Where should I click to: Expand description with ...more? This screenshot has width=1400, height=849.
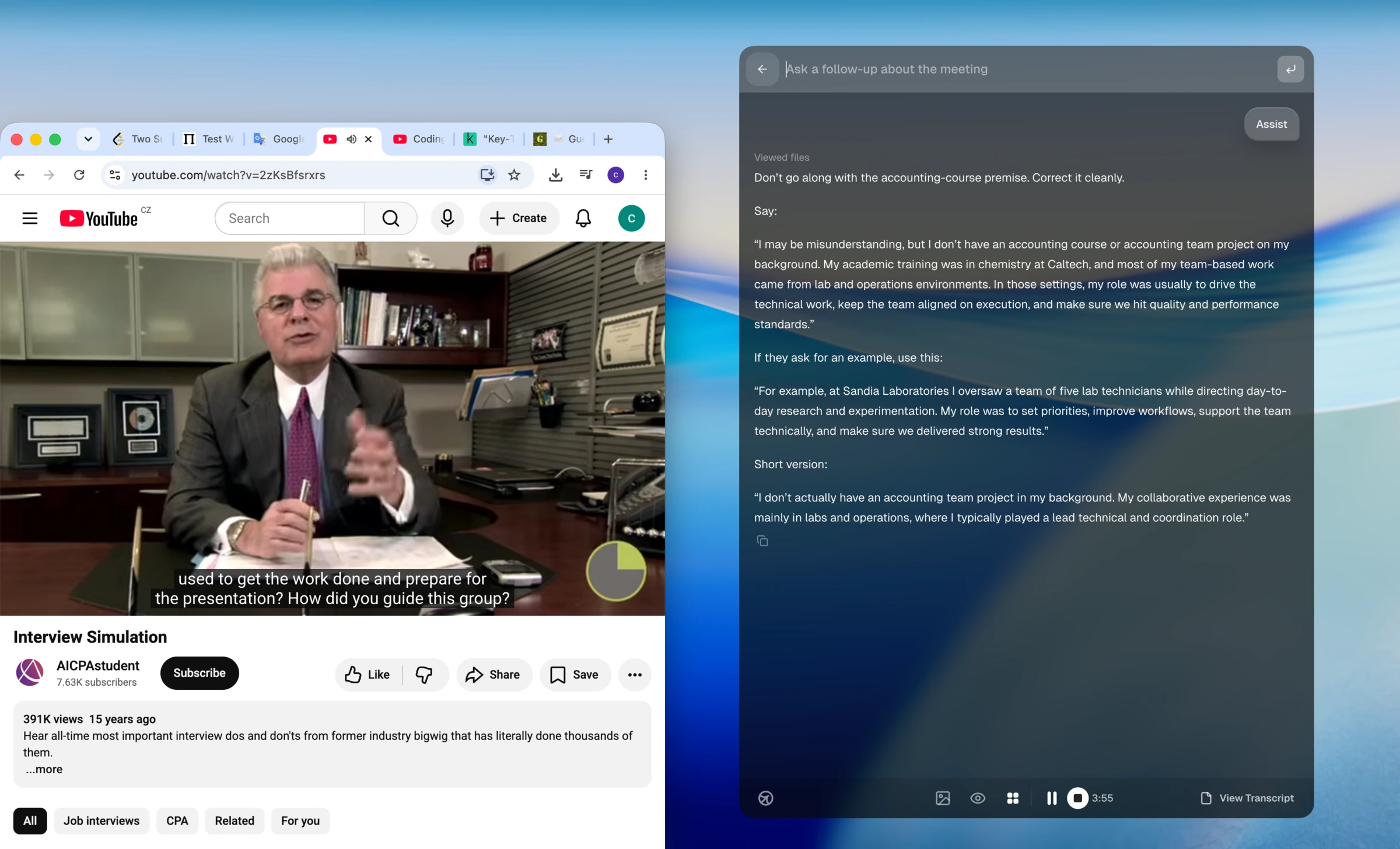tap(44, 769)
